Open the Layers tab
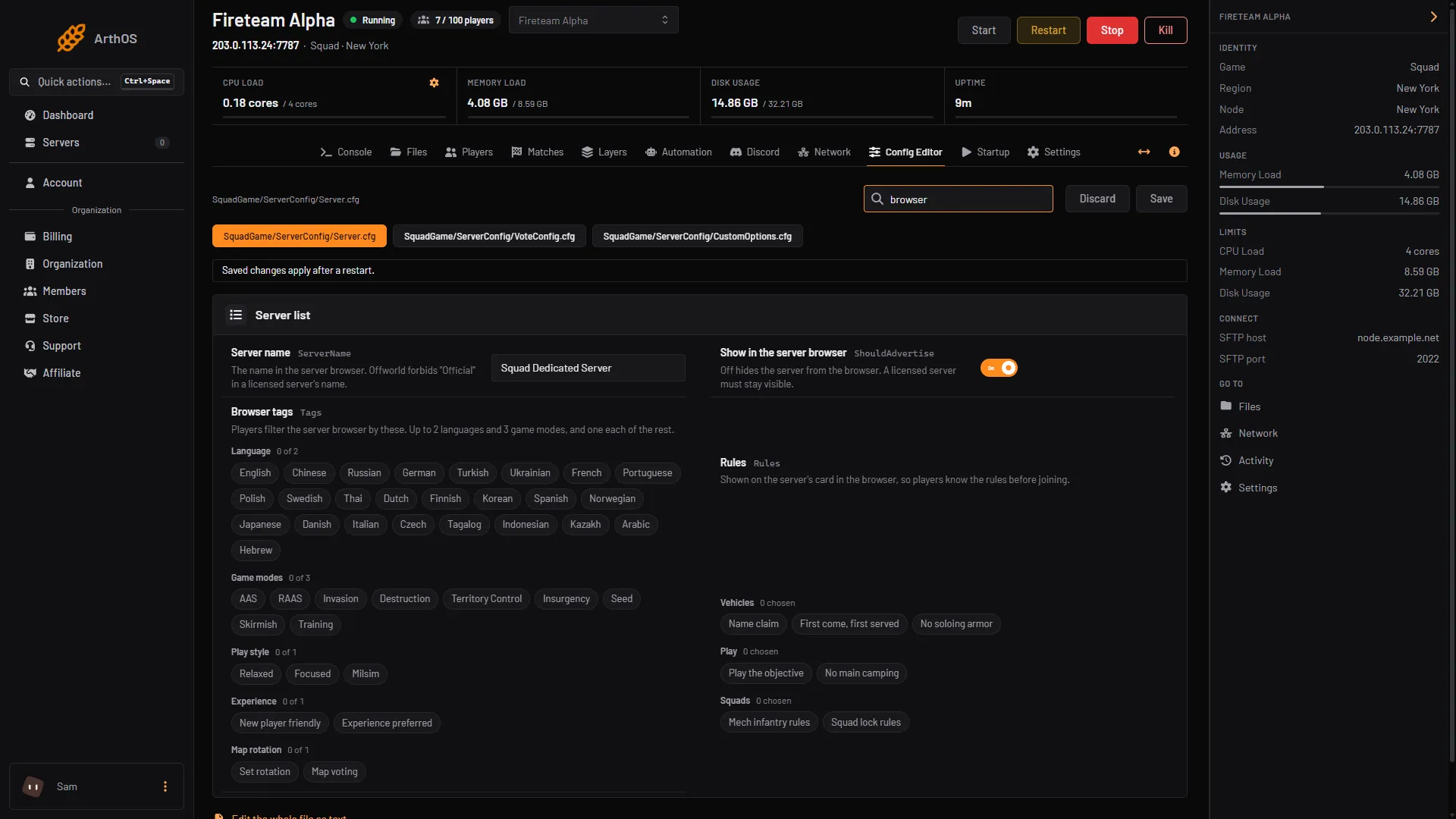1456x819 pixels. click(x=604, y=152)
